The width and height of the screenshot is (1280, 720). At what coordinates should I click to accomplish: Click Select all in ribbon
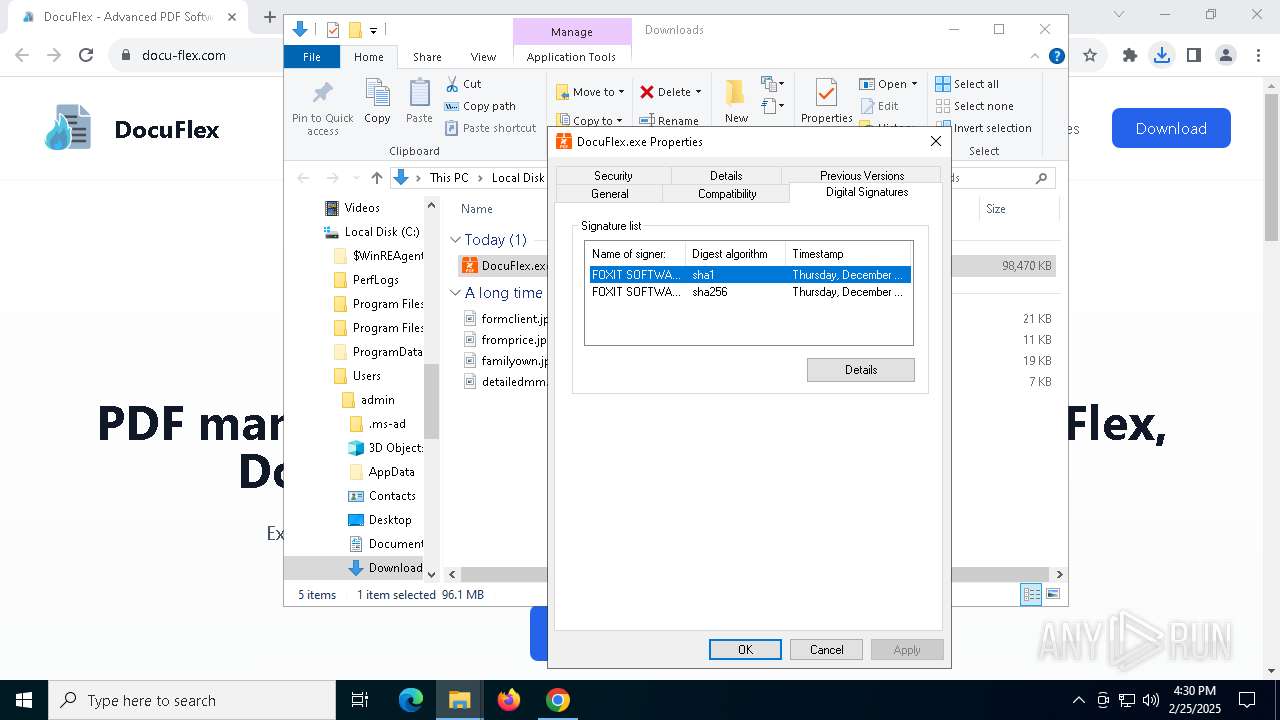tap(967, 84)
